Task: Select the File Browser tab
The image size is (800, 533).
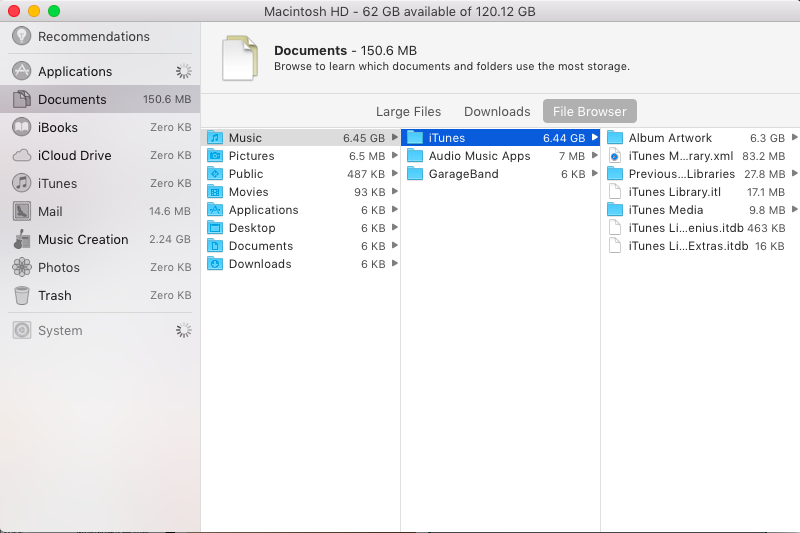Action: click(x=590, y=111)
